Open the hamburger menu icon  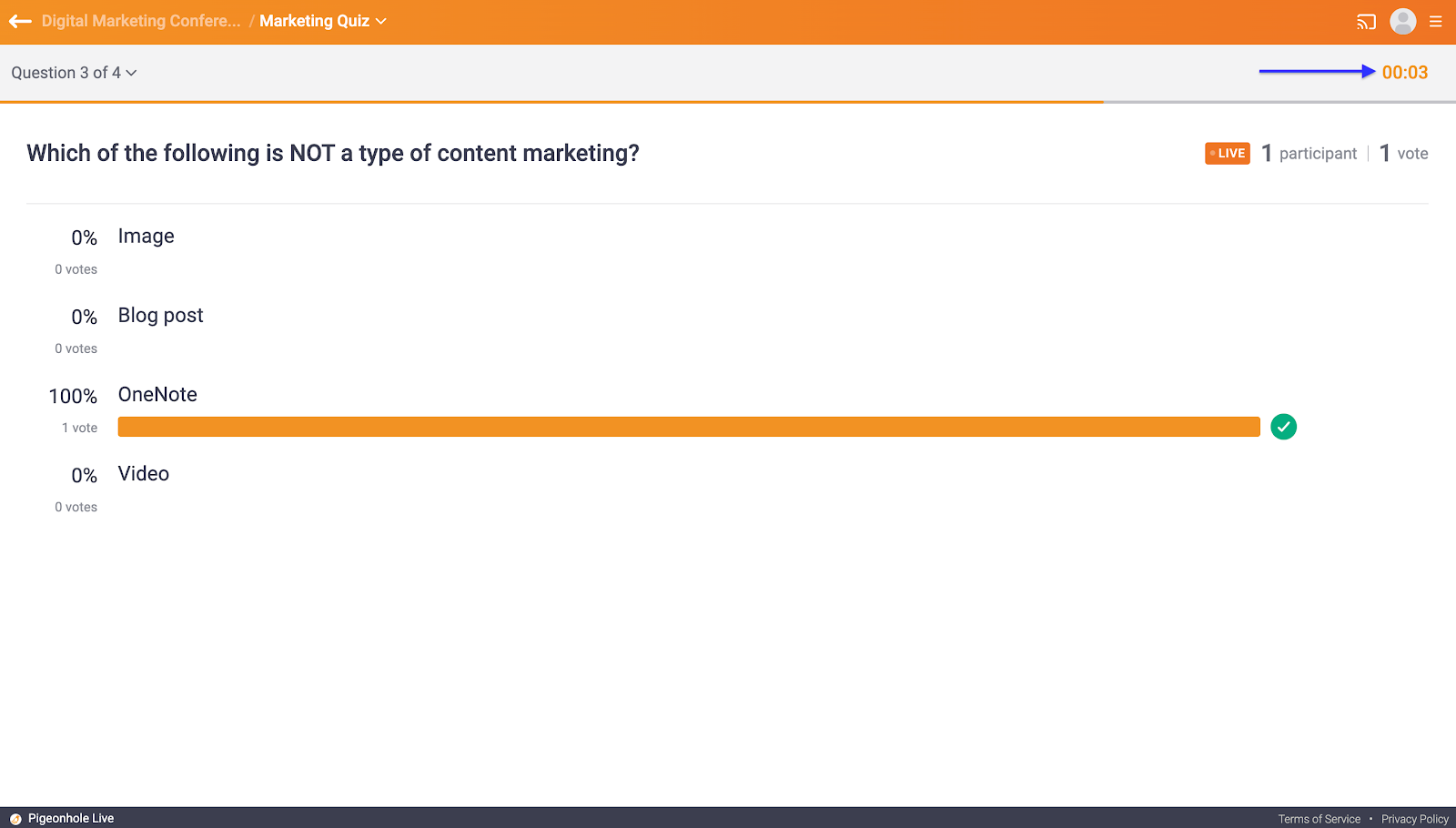pos(1436,22)
